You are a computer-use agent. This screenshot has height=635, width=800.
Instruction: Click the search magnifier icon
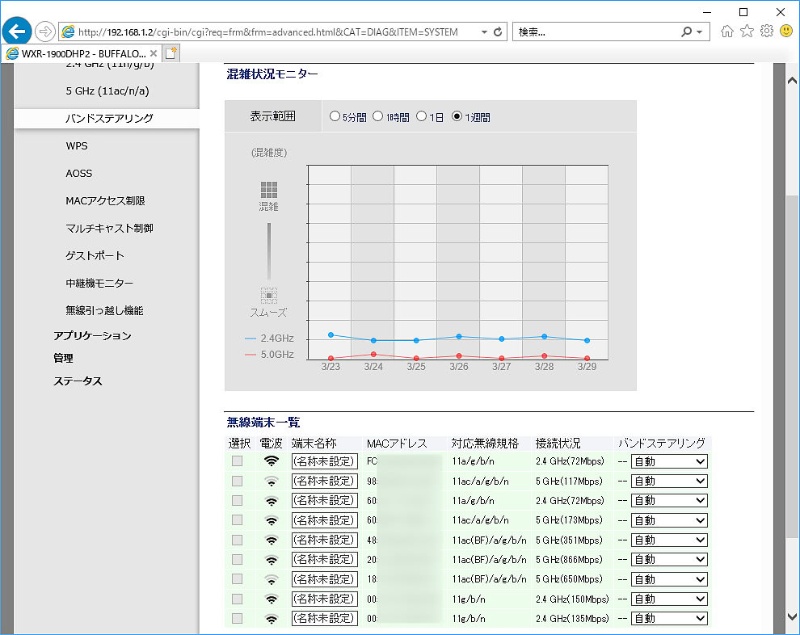coord(687,32)
